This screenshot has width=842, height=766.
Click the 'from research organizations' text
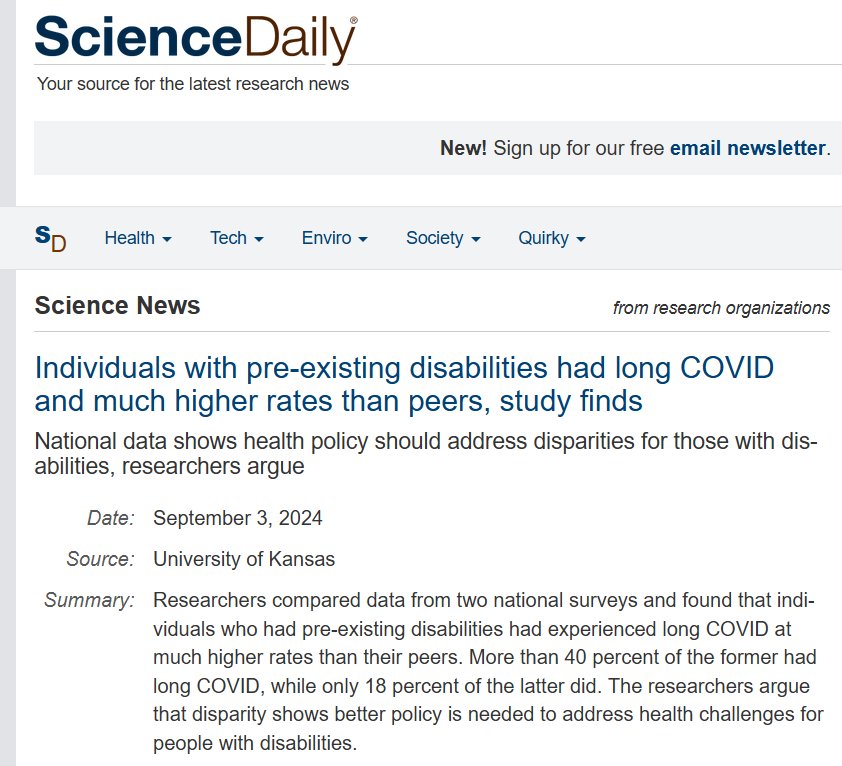click(721, 308)
